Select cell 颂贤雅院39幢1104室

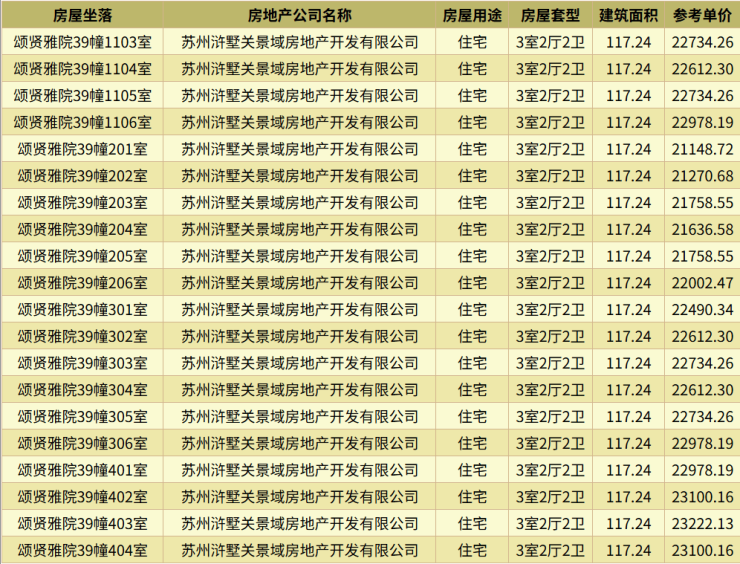[83, 69]
